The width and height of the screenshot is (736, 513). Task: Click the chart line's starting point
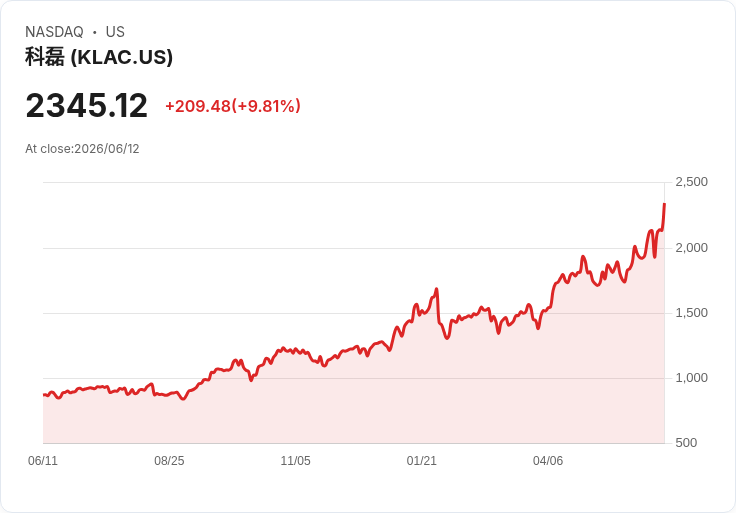44,395
